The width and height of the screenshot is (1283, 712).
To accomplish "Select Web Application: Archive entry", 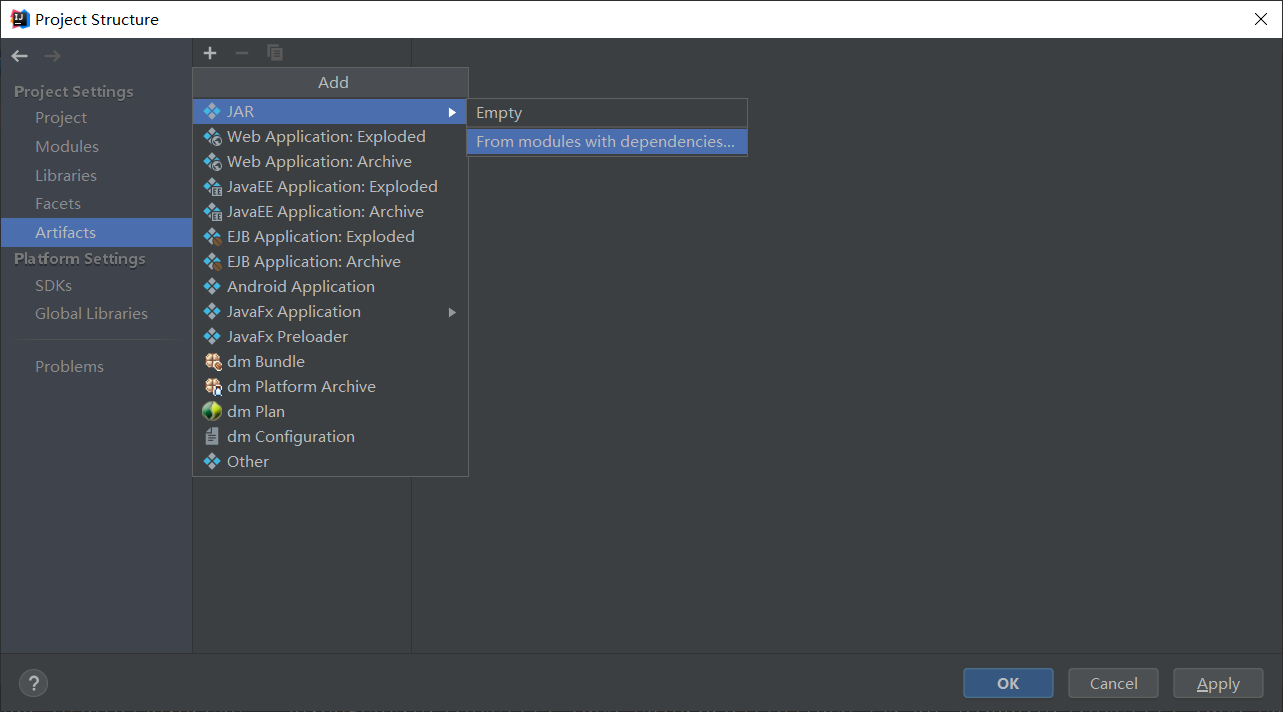I will pos(330,162).
